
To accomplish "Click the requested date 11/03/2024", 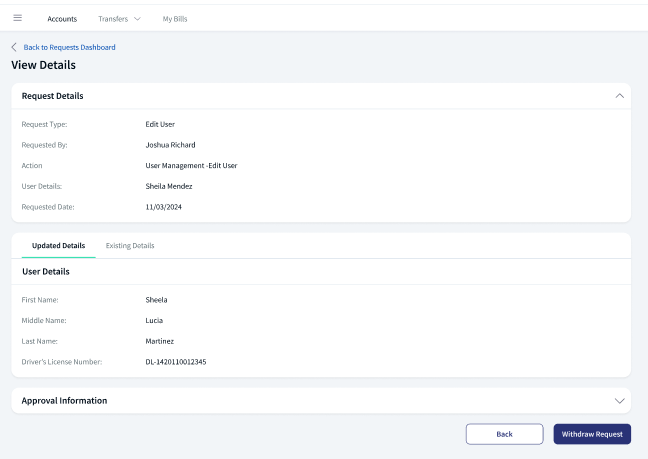I will click(163, 207).
